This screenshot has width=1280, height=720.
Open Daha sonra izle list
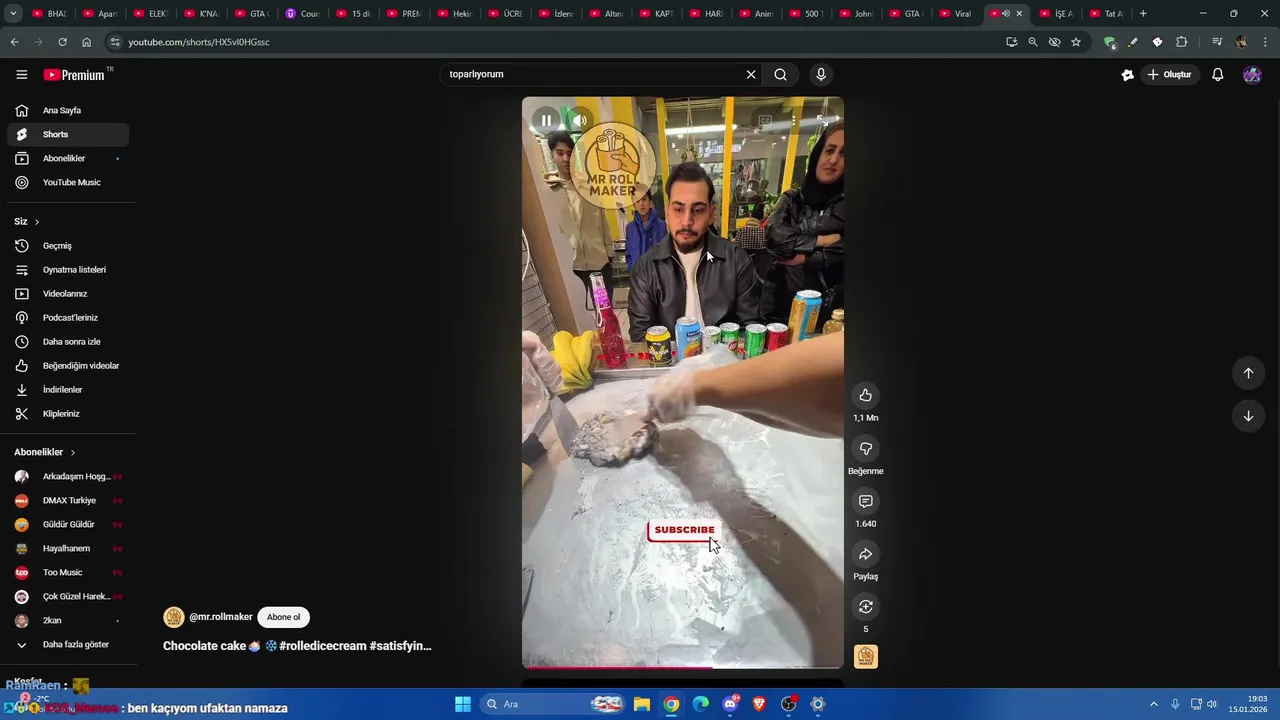(x=68, y=342)
